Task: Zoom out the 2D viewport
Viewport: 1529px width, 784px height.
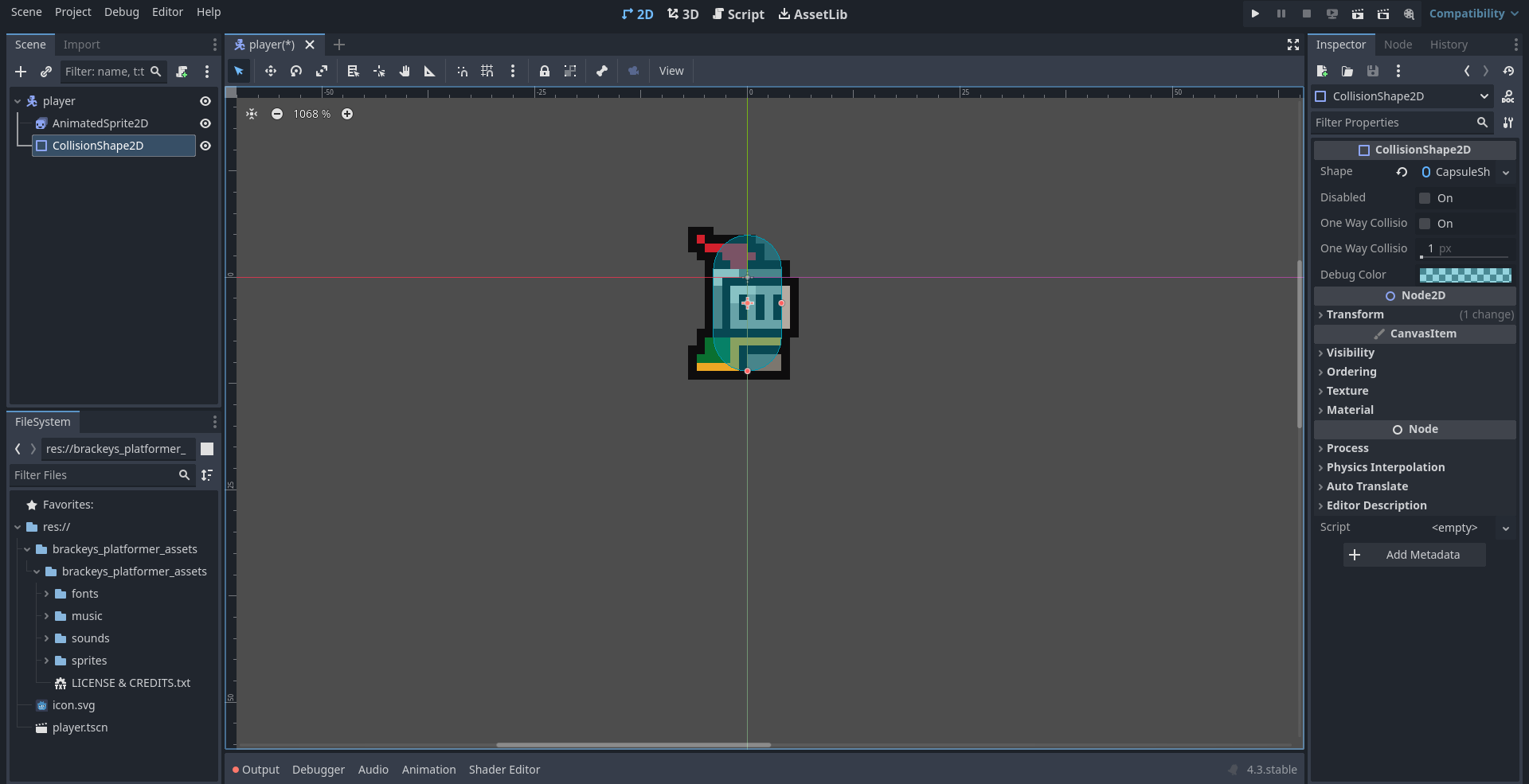Action: [277, 114]
